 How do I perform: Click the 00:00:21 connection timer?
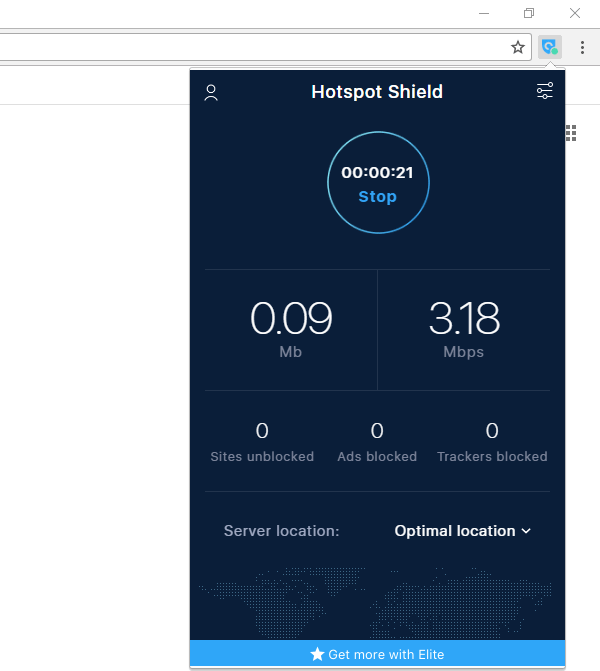click(377, 172)
